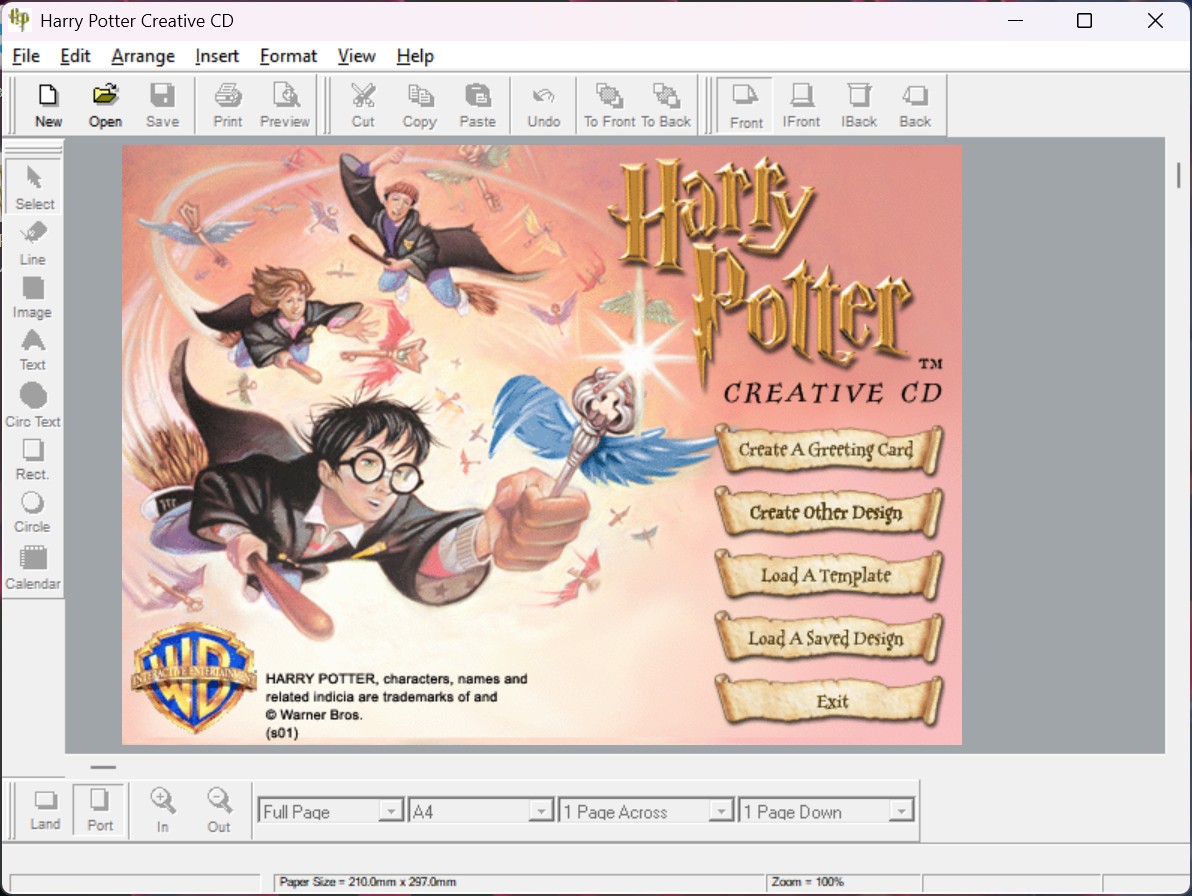Select the Circ Text tool
The height and width of the screenshot is (896, 1192).
click(33, 405)
